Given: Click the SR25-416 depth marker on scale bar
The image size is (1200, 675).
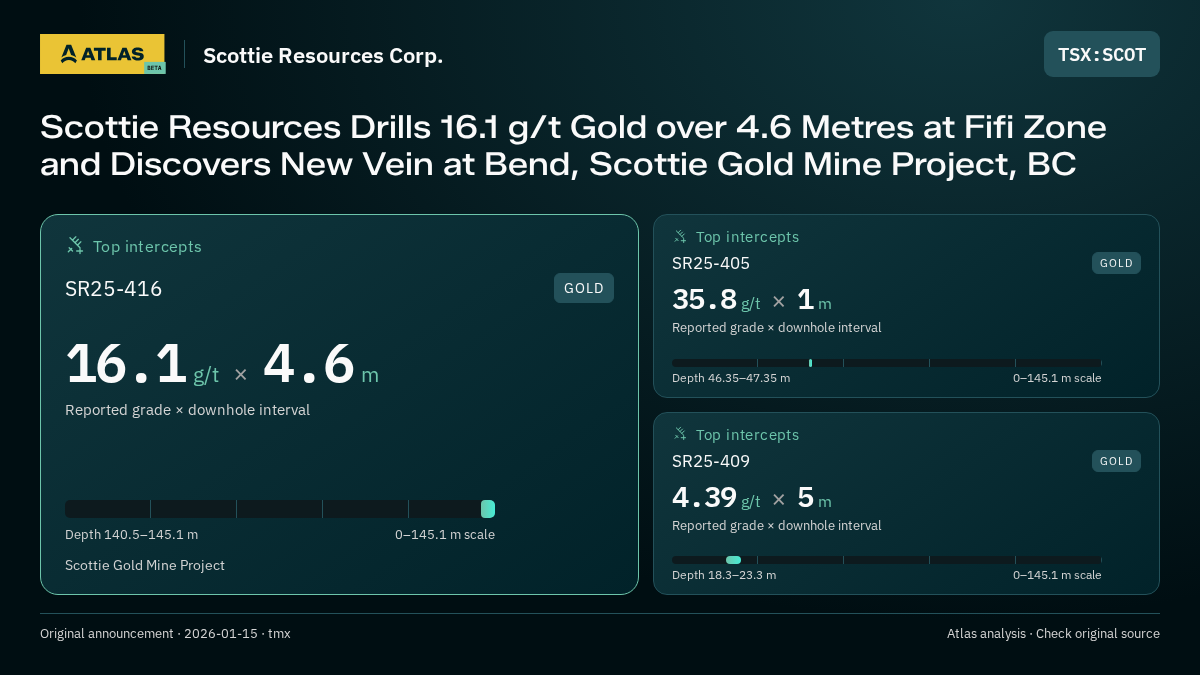Looking at the screenshot, I should click(488, 509).
